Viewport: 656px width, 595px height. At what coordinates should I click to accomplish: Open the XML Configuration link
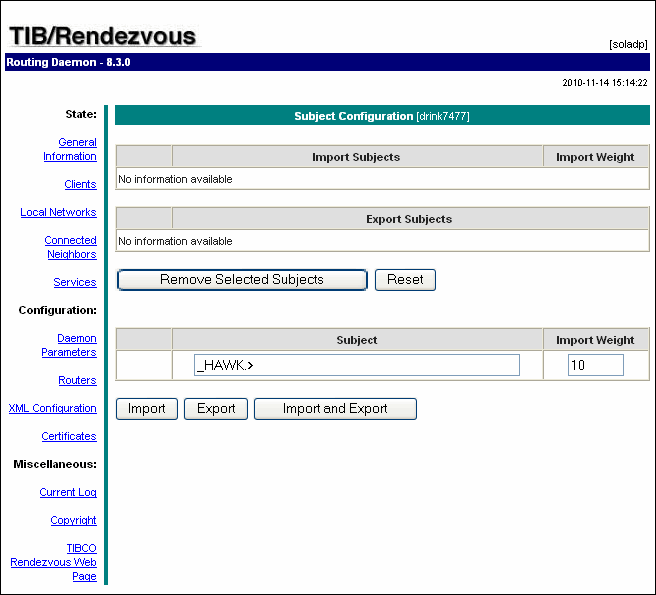53,408
